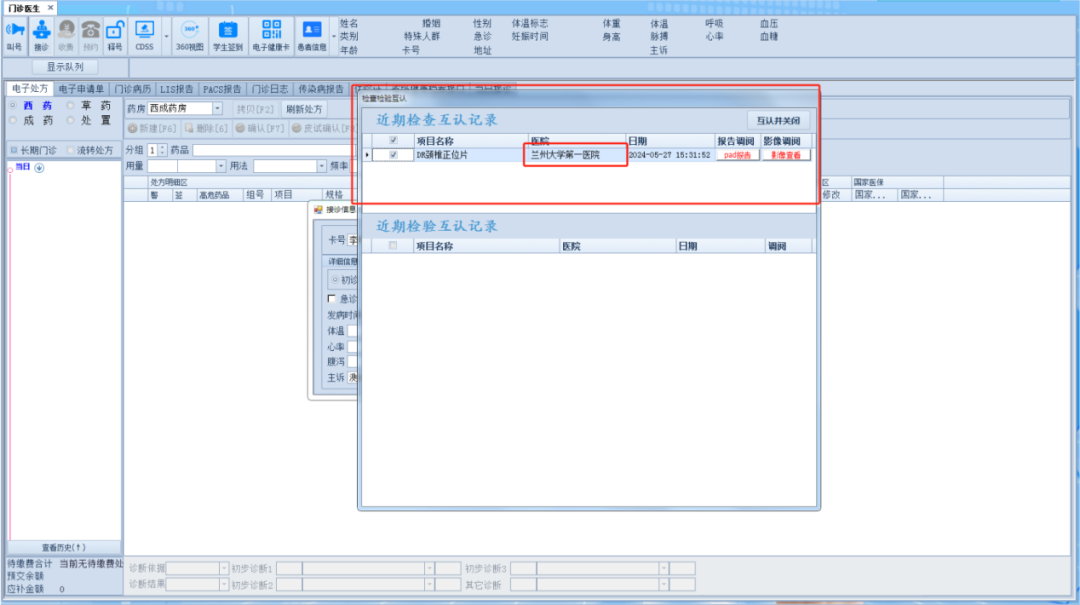The width and height of the screenshot is (1080, 605).
Task: Switch to the 传染病报告 tab
Action: click(x=320, y=89)
